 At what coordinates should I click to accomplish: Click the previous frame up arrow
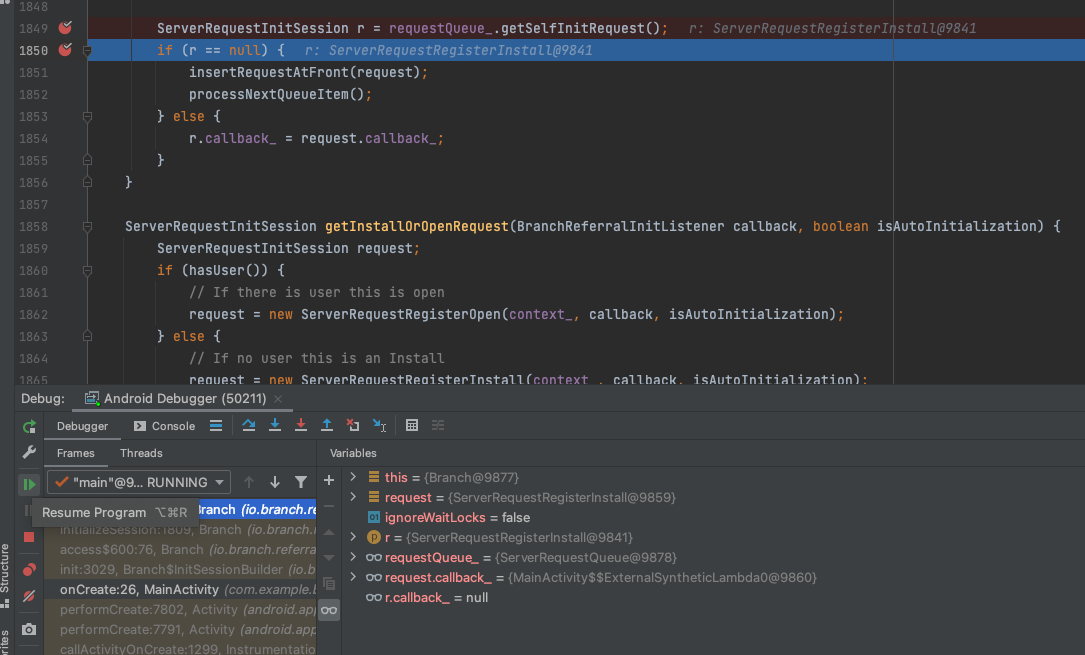click(248, 482)
